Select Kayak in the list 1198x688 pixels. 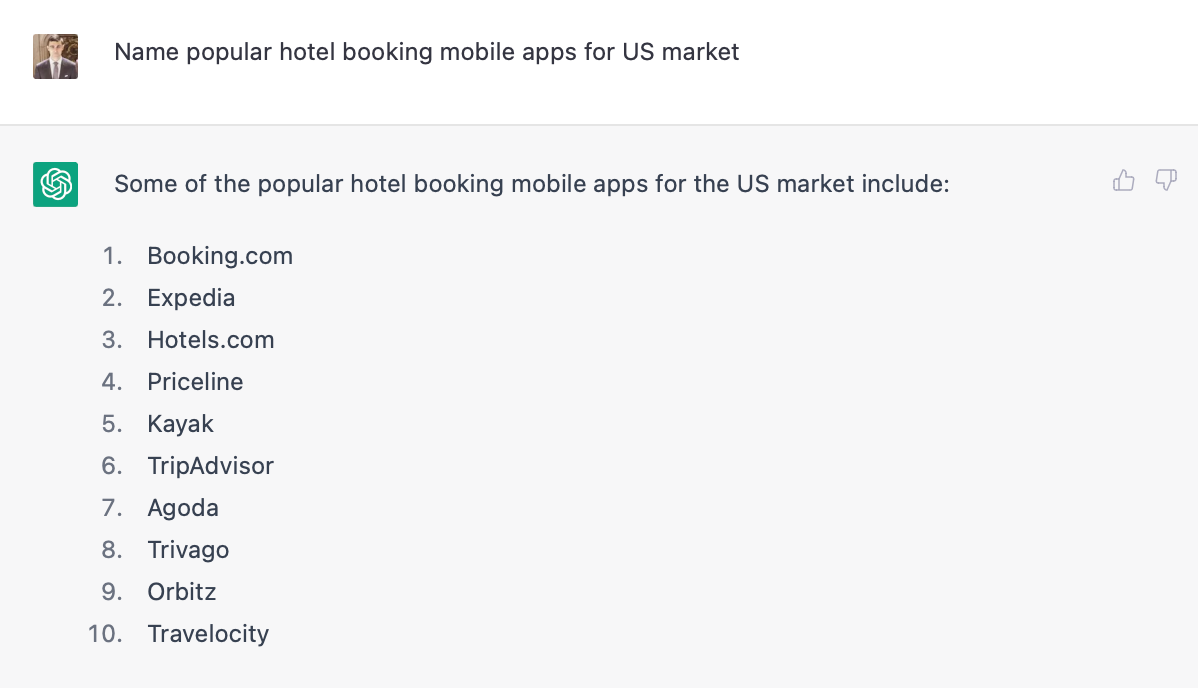(x=180, y=424)
